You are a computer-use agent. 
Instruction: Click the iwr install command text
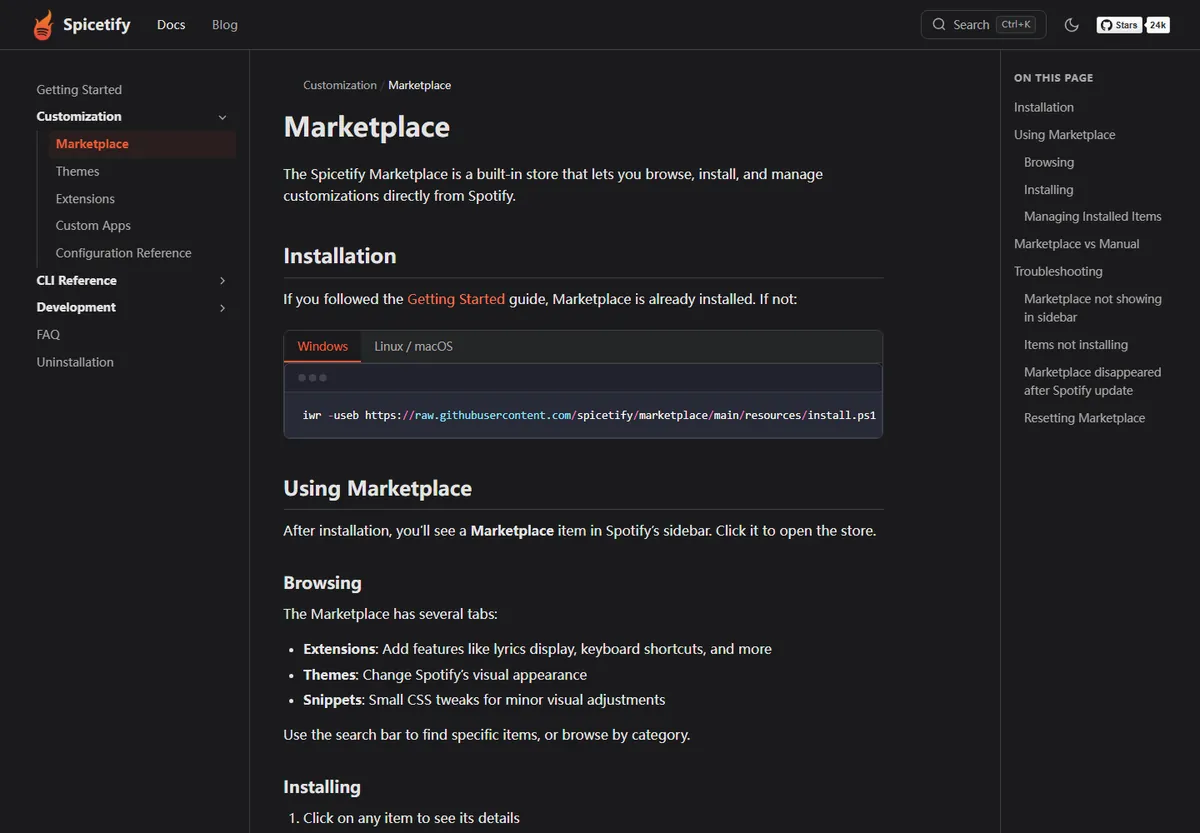tap(589, 415)
